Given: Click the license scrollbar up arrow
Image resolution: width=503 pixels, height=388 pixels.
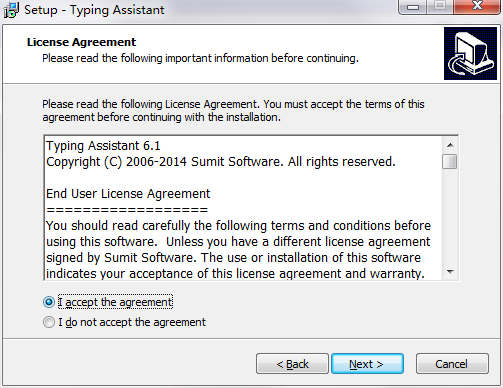Looking at the screenshot, I should 450,145.
